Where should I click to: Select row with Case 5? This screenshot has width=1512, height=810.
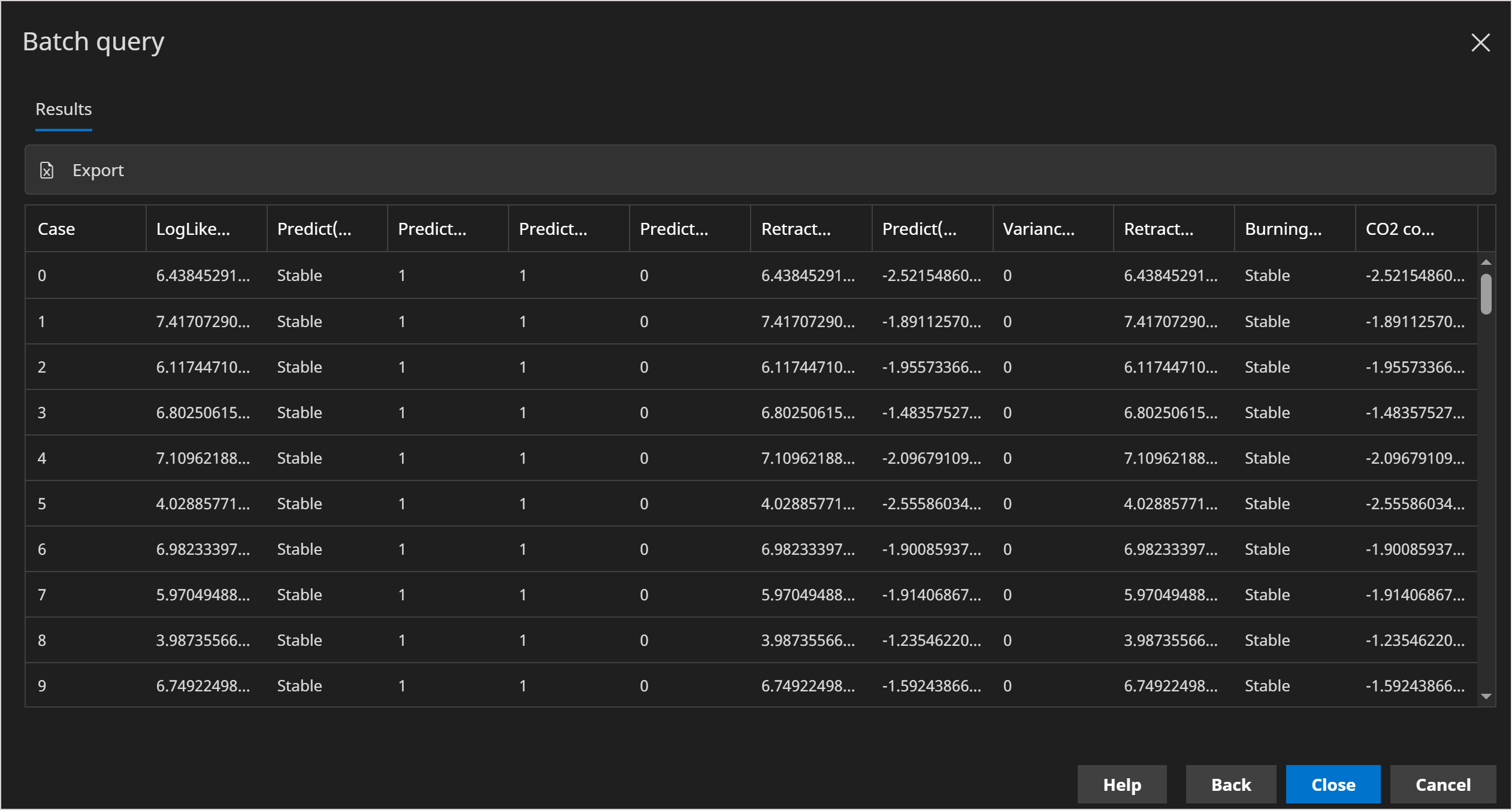tap(42, 504)
